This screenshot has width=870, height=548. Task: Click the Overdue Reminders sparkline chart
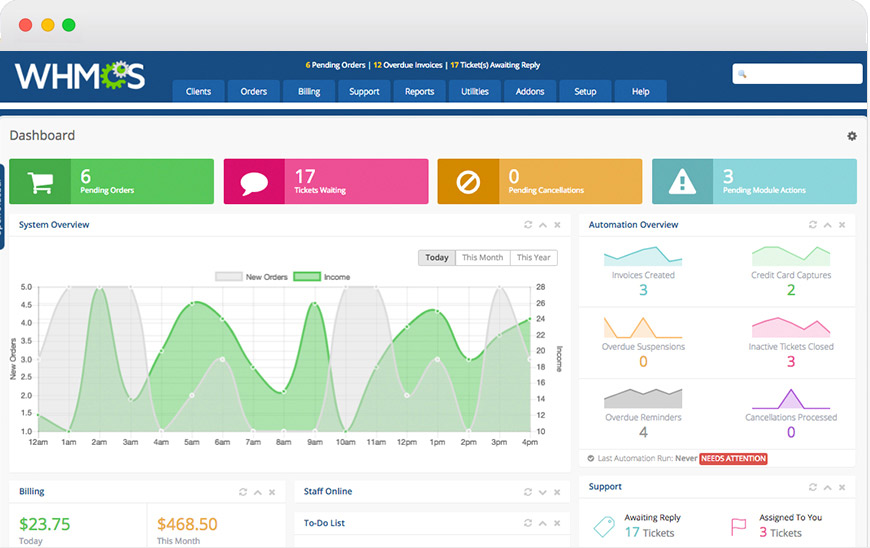click(643, 398)
